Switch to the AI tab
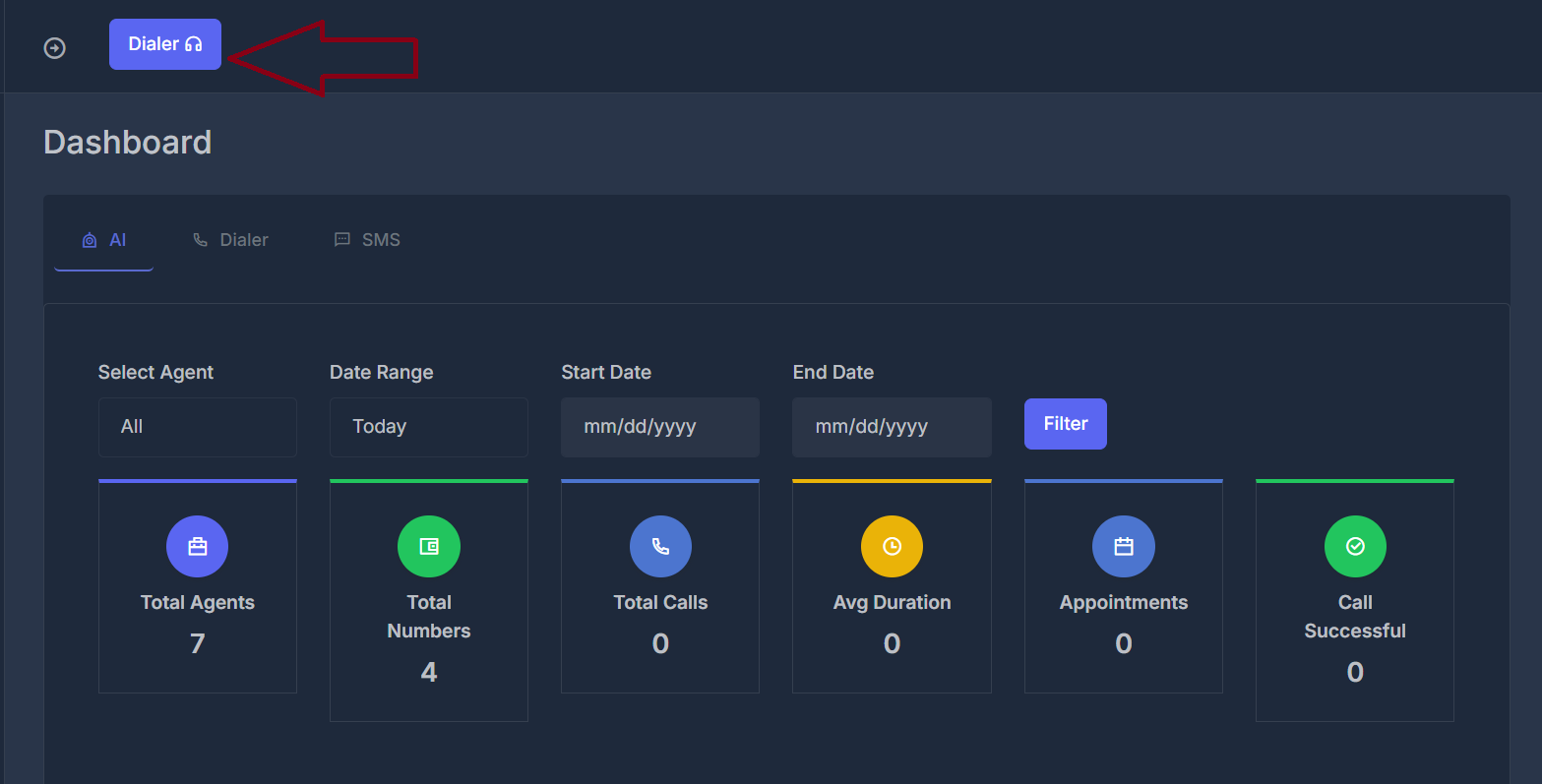 [x=104, y=240]
